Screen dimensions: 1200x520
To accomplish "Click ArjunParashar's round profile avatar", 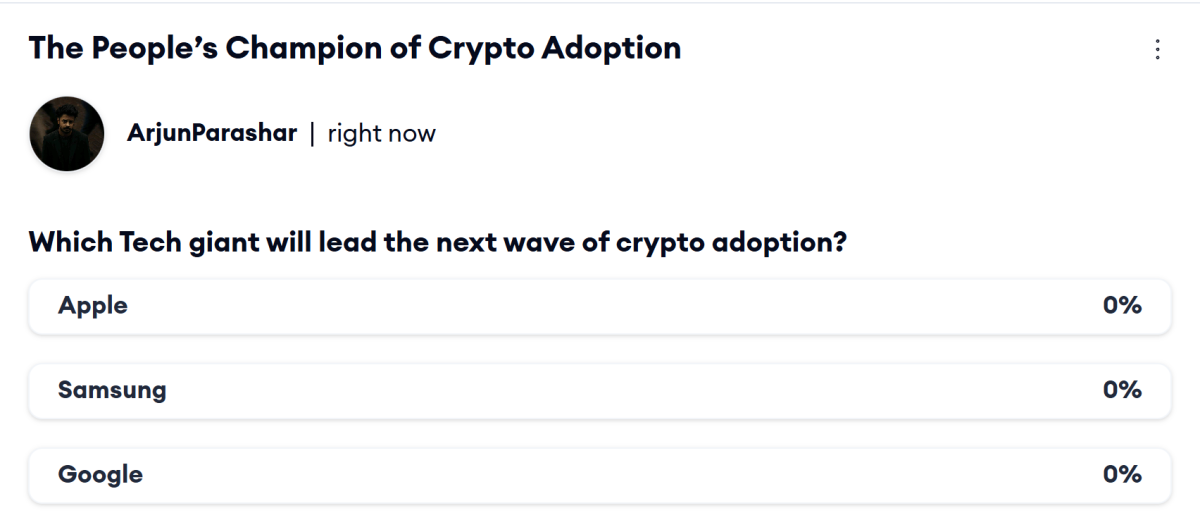I will (x=67, y=133).
